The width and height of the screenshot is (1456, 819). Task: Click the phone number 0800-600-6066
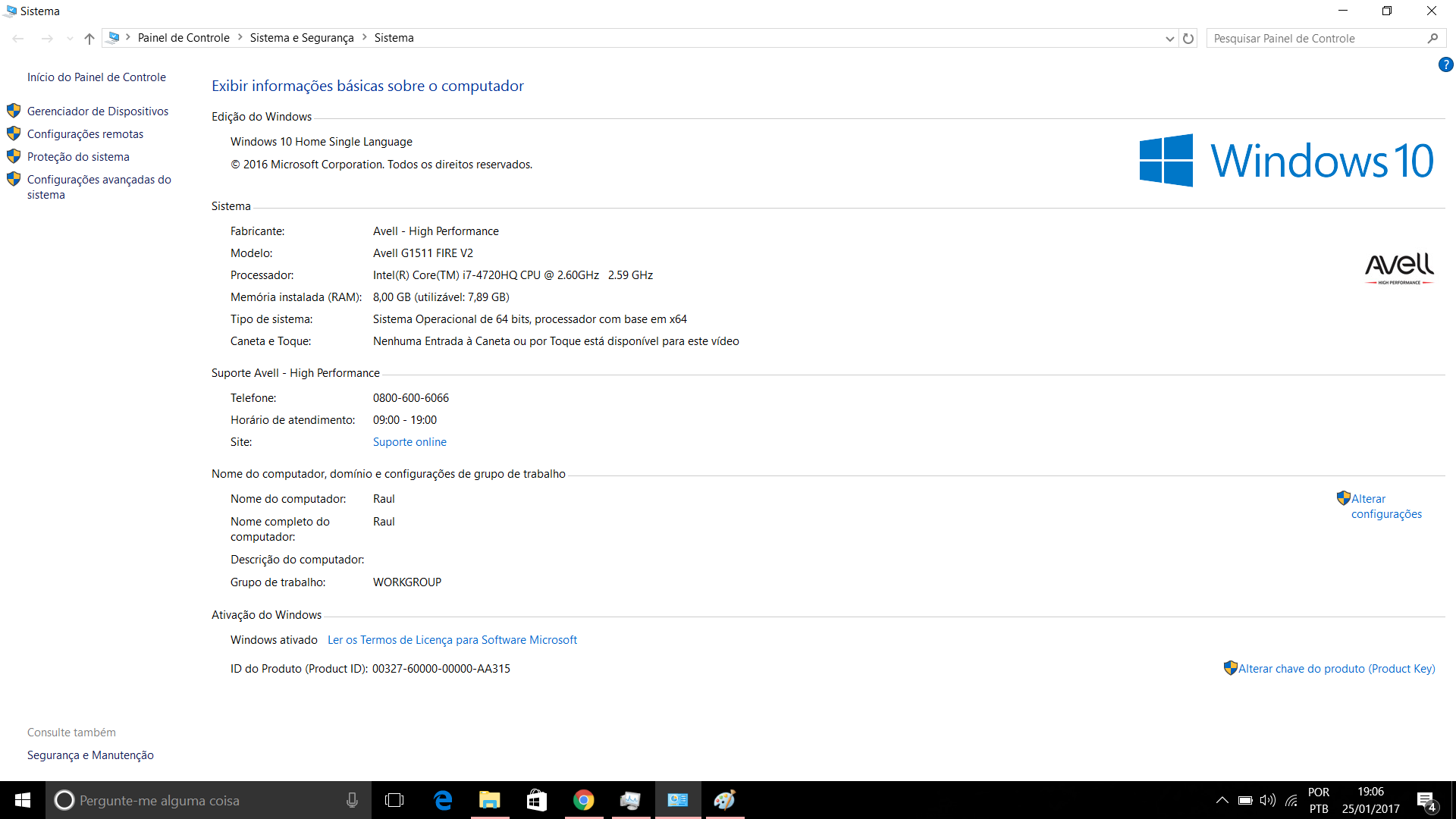click(411, 397)
